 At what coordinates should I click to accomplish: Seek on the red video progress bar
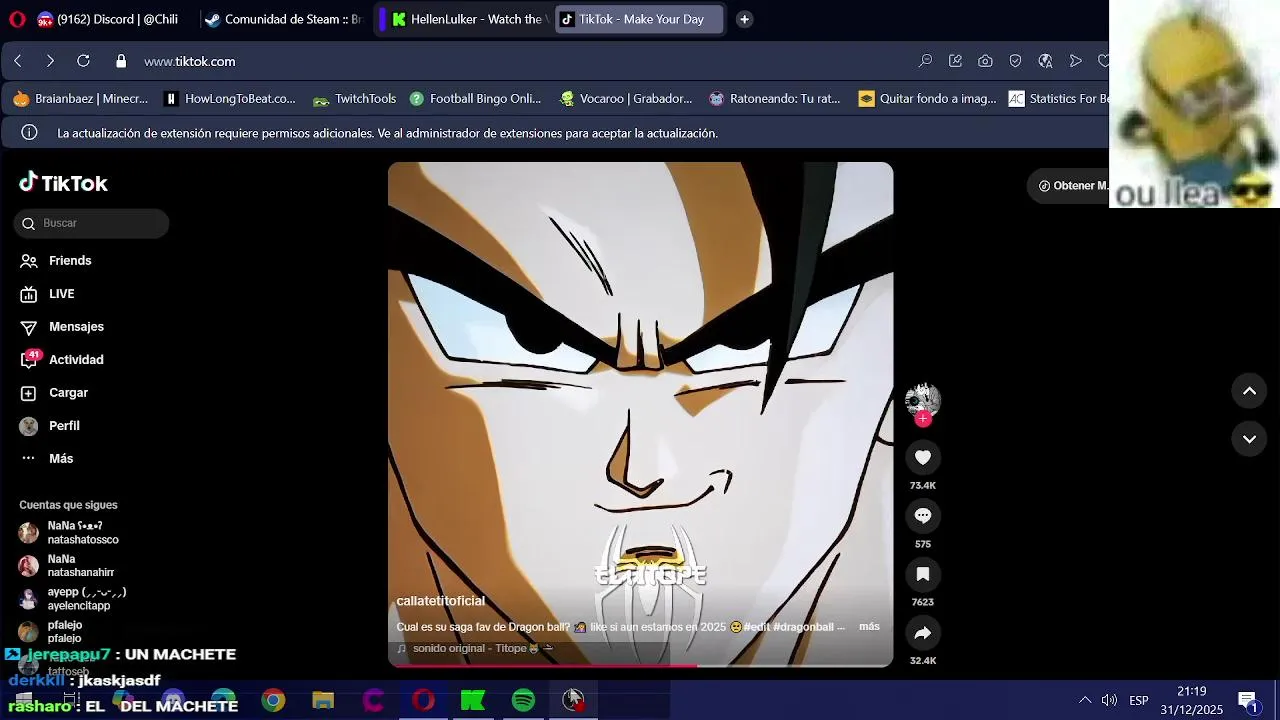pos(640,664)
